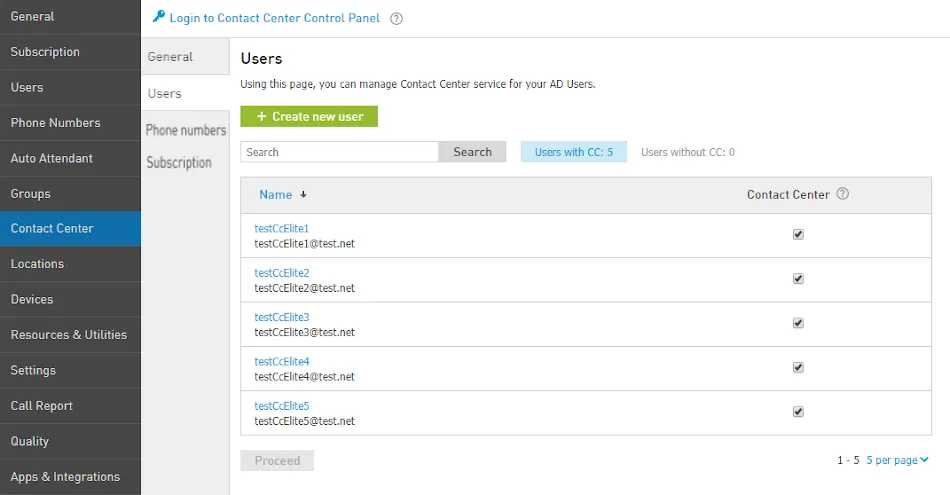
Task: Switch to the Phone numbers sub-tab
Action: click(x=185, y=130)
